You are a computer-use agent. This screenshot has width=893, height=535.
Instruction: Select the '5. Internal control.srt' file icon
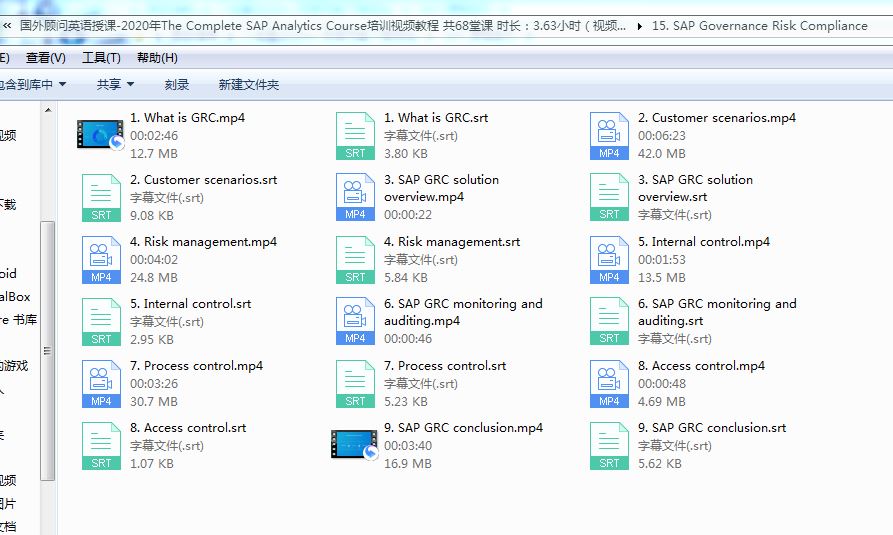[101, 322]
